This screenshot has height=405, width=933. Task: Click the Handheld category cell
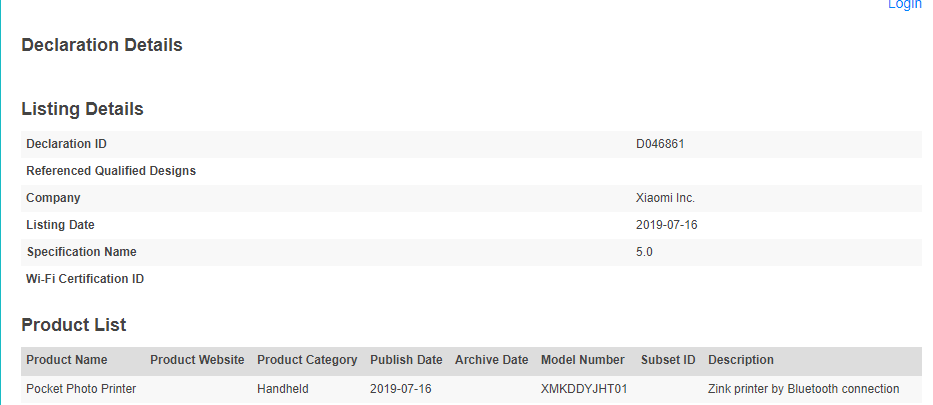(x=283, y=389)
